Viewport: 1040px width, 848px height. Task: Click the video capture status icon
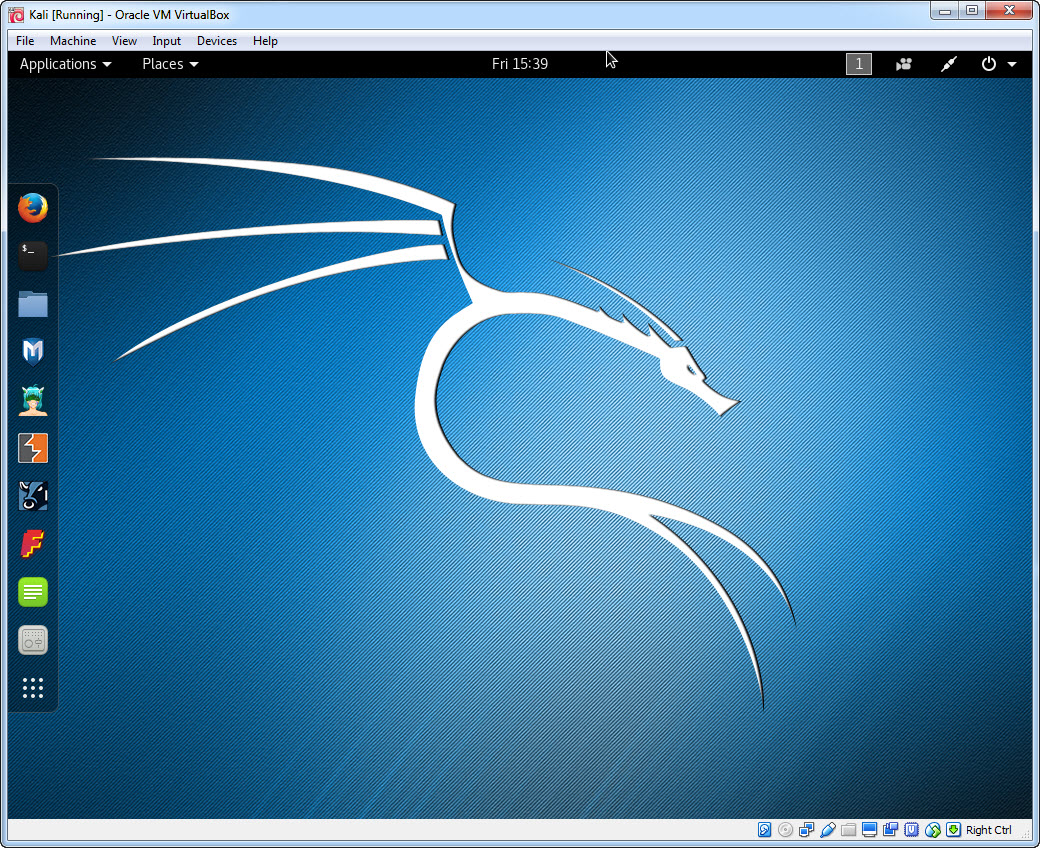coord(891,829)
